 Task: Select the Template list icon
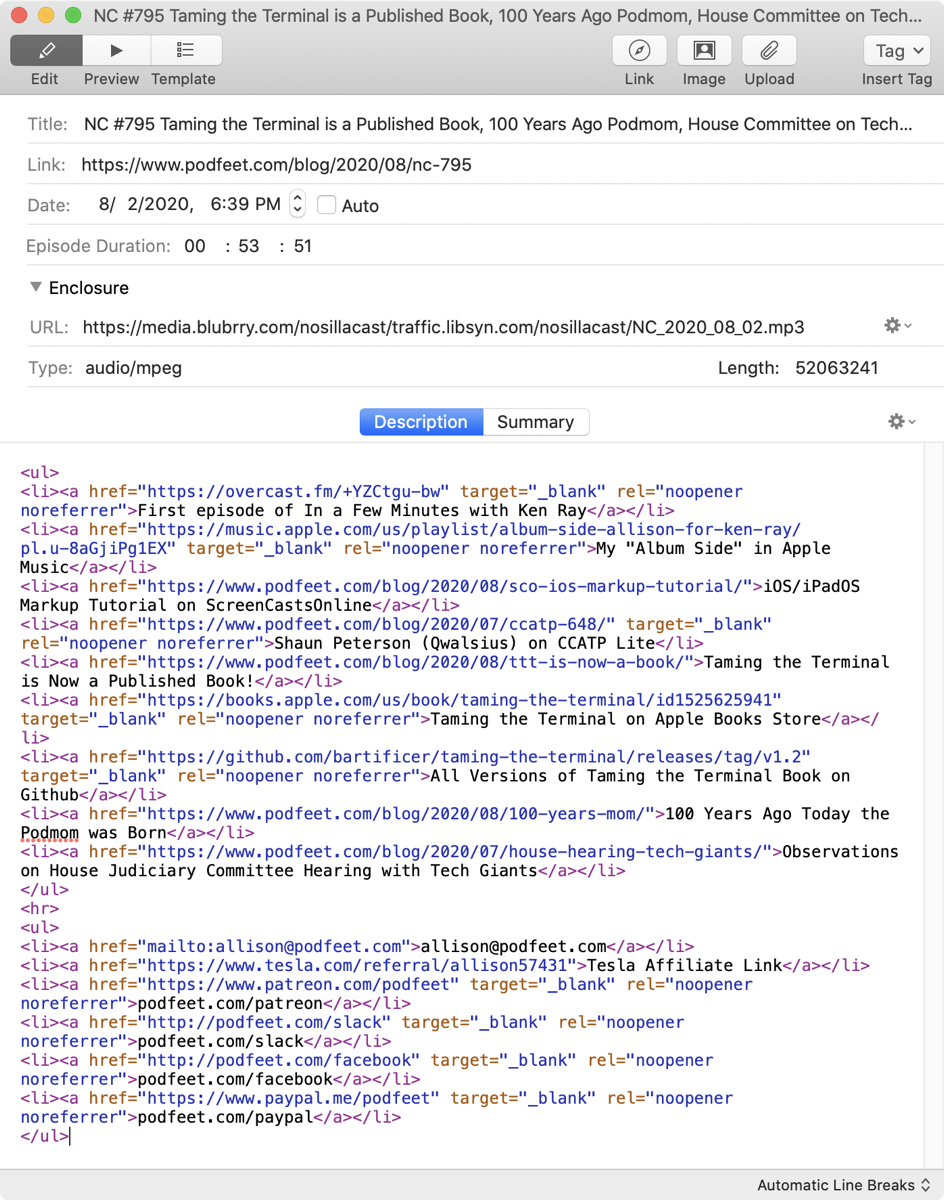[185, 50]
